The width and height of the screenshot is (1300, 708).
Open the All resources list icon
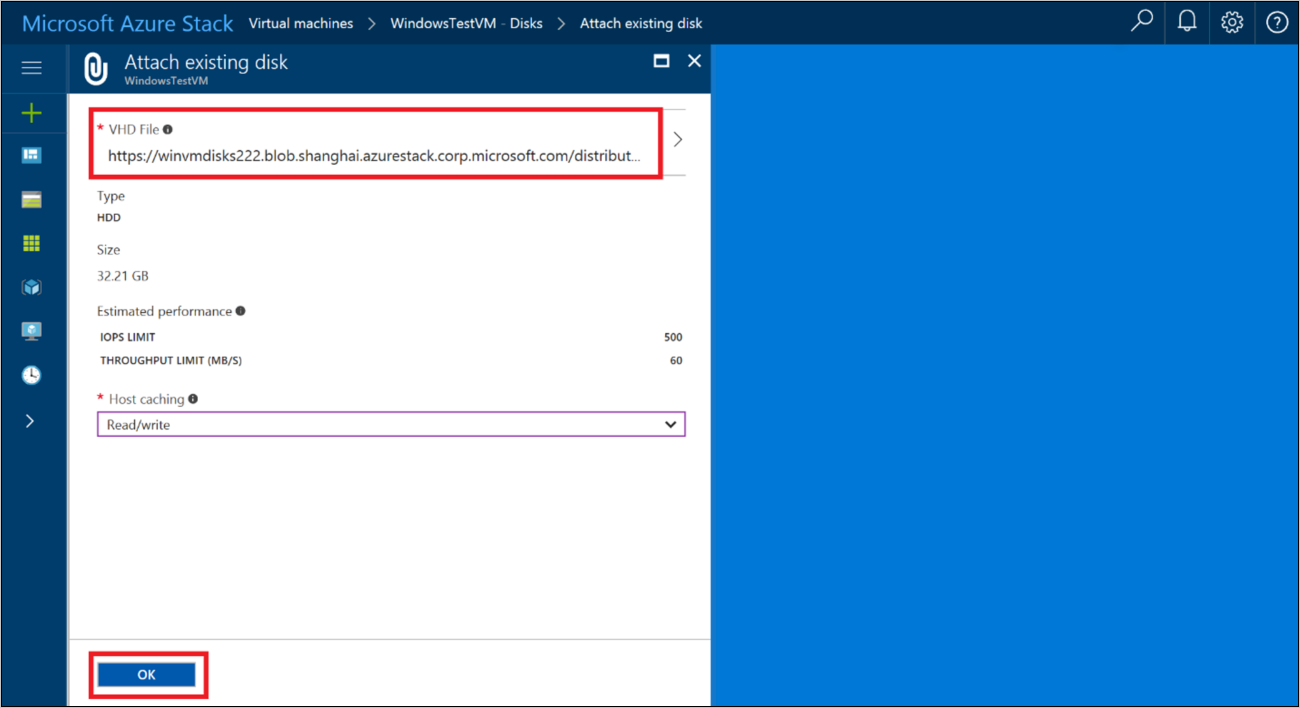click(31, 199)
